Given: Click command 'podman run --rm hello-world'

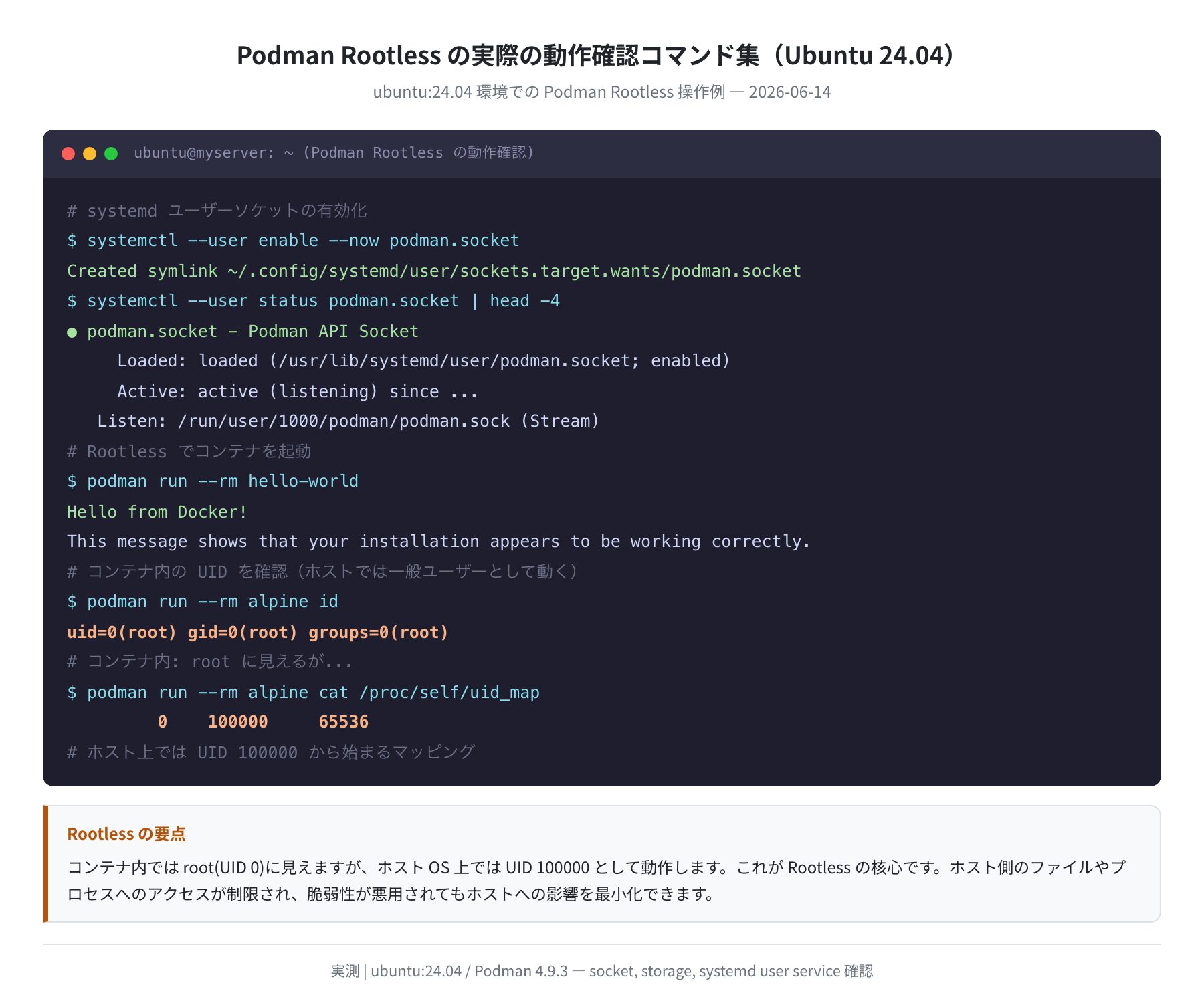Looking at the screenshot, I should [223, 481].
